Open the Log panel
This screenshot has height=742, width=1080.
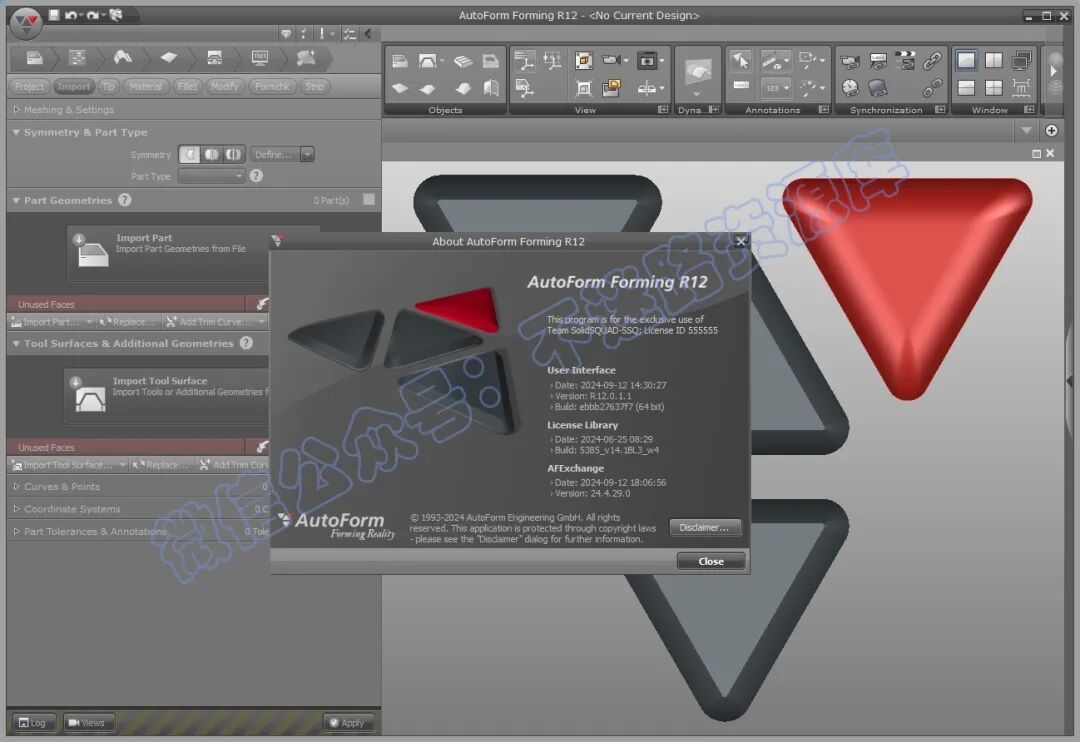tap(32, 723)
